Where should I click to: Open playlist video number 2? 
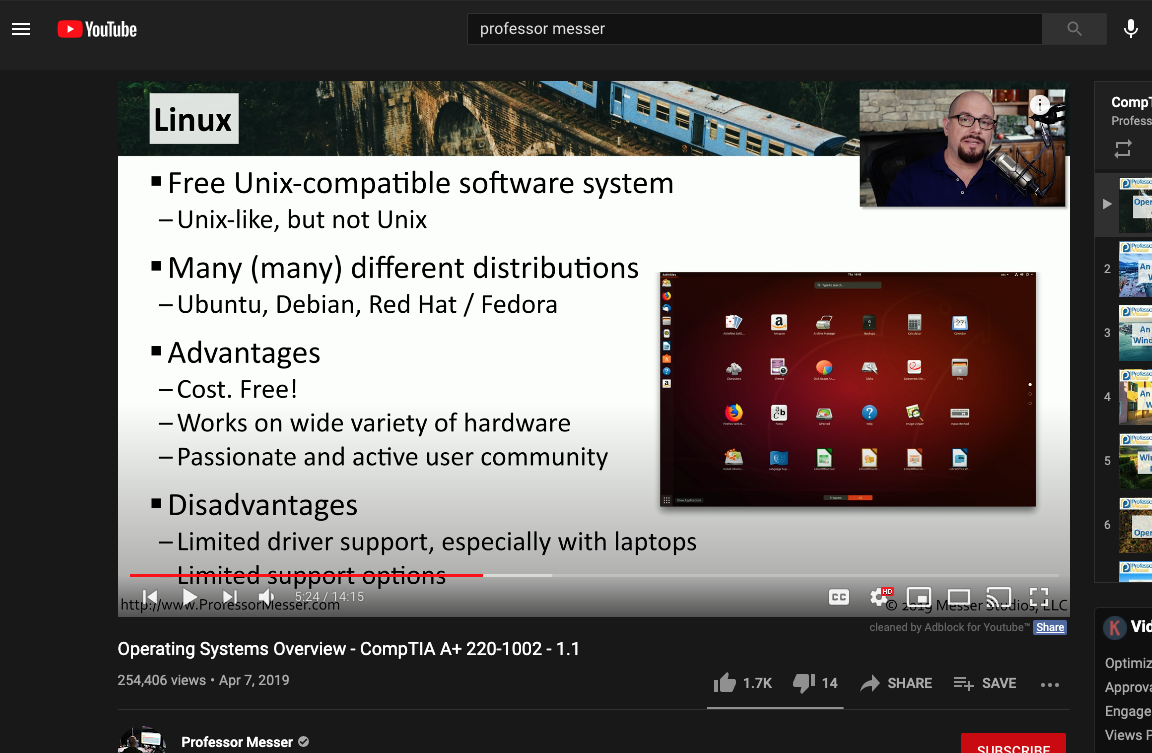pos(1135,269)
